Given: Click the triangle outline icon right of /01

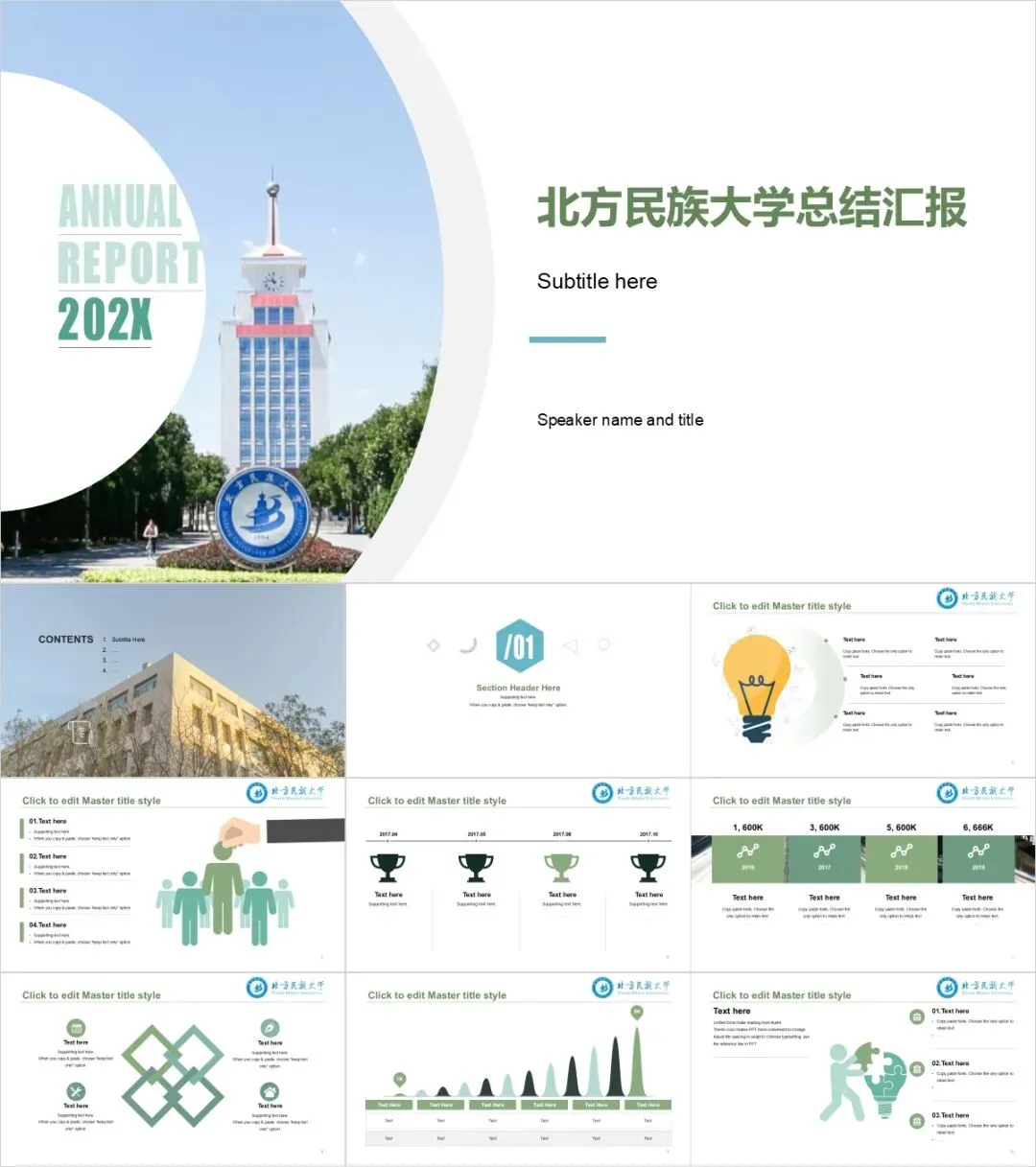Looking at the screenshot, I should point(571,645).
